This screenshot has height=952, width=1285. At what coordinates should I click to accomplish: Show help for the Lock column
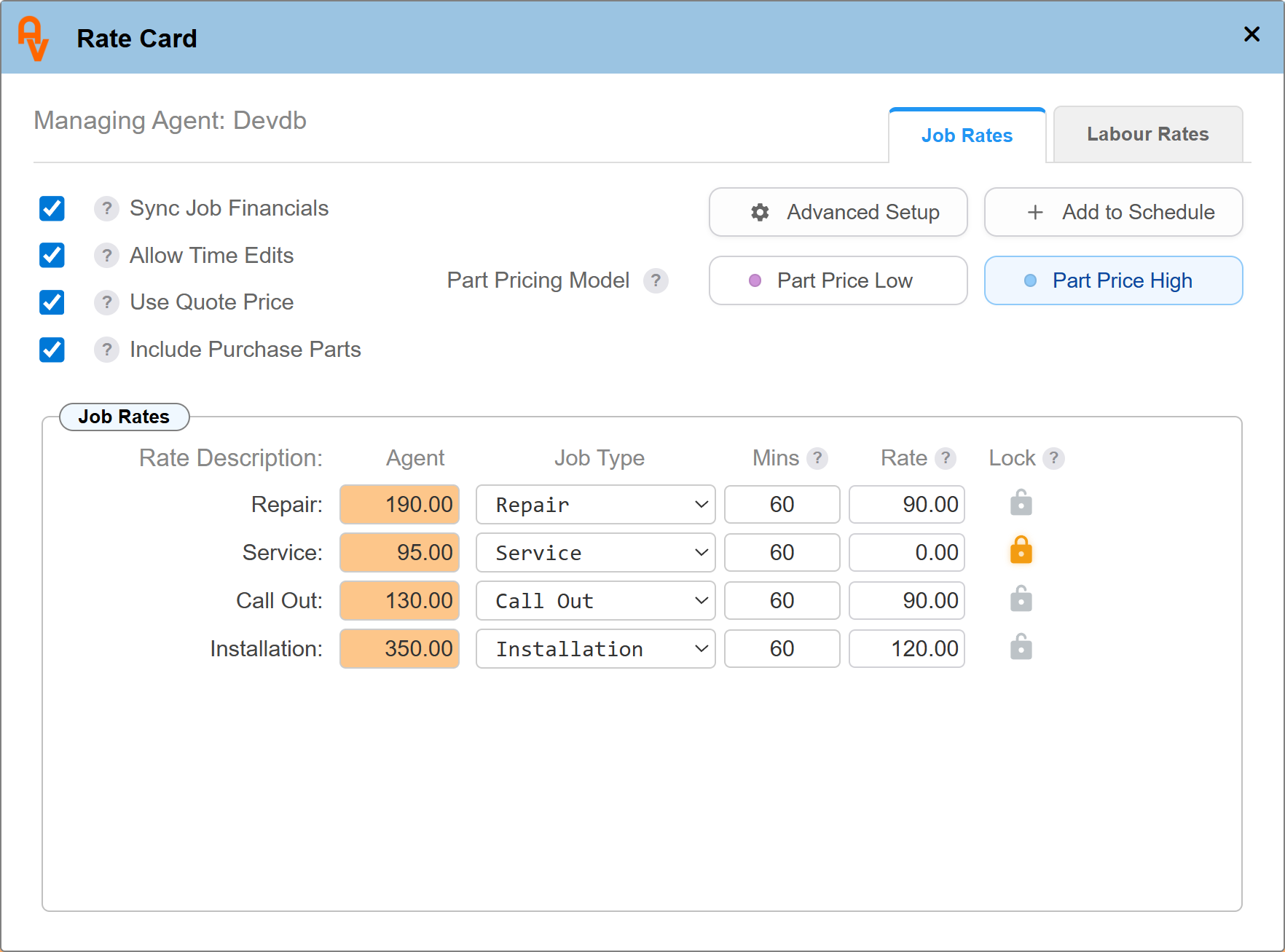point(1053,458)
